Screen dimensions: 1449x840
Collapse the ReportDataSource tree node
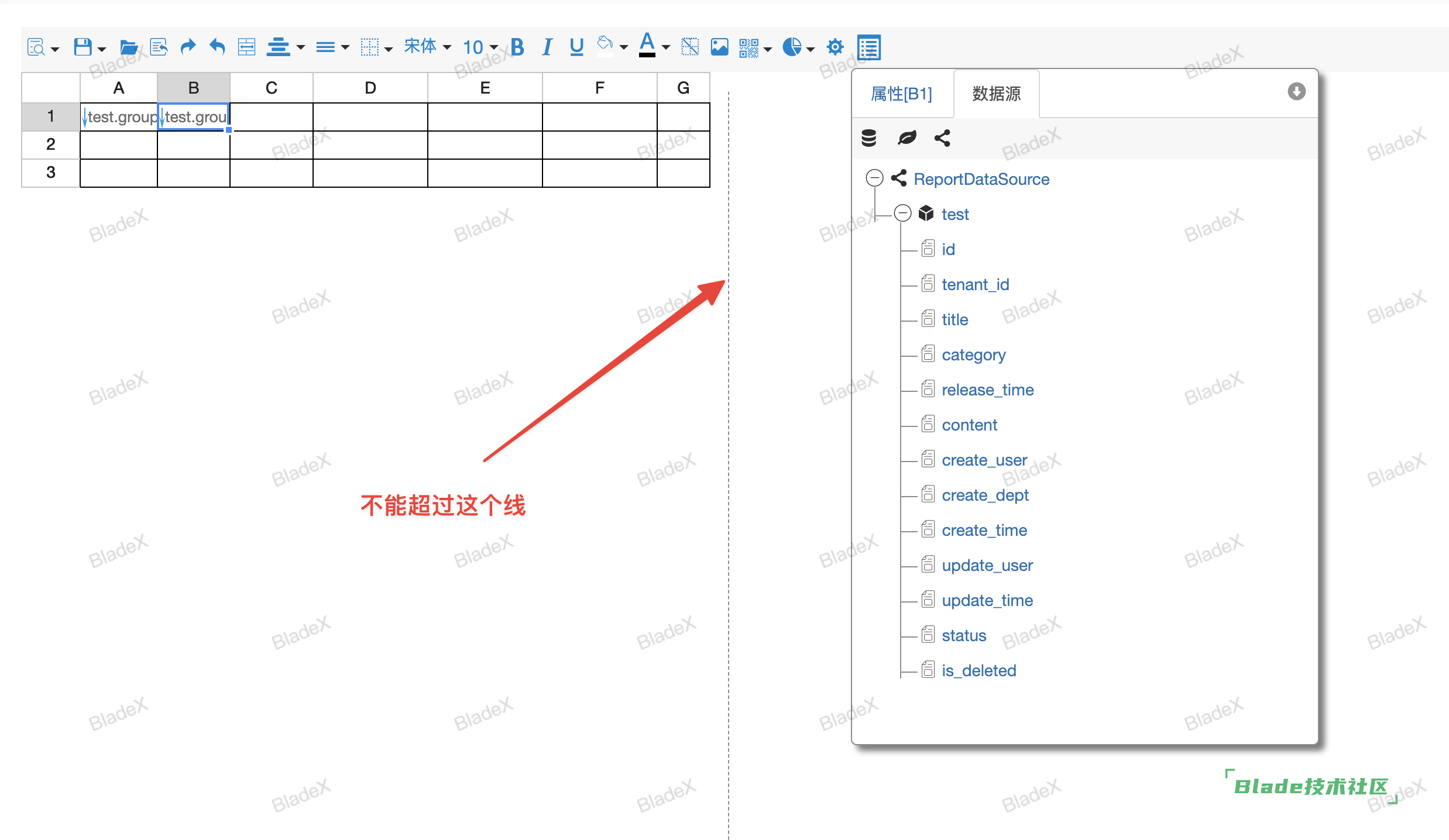coord(874,178)
